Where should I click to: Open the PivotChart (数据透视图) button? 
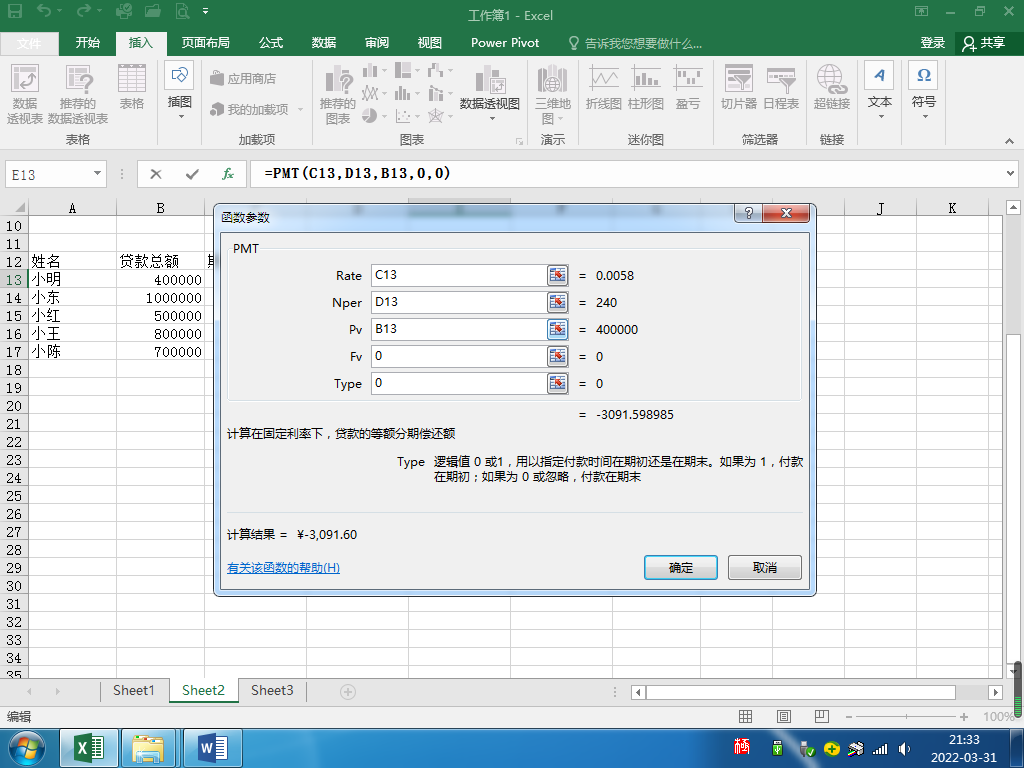[x=490, y=93]
